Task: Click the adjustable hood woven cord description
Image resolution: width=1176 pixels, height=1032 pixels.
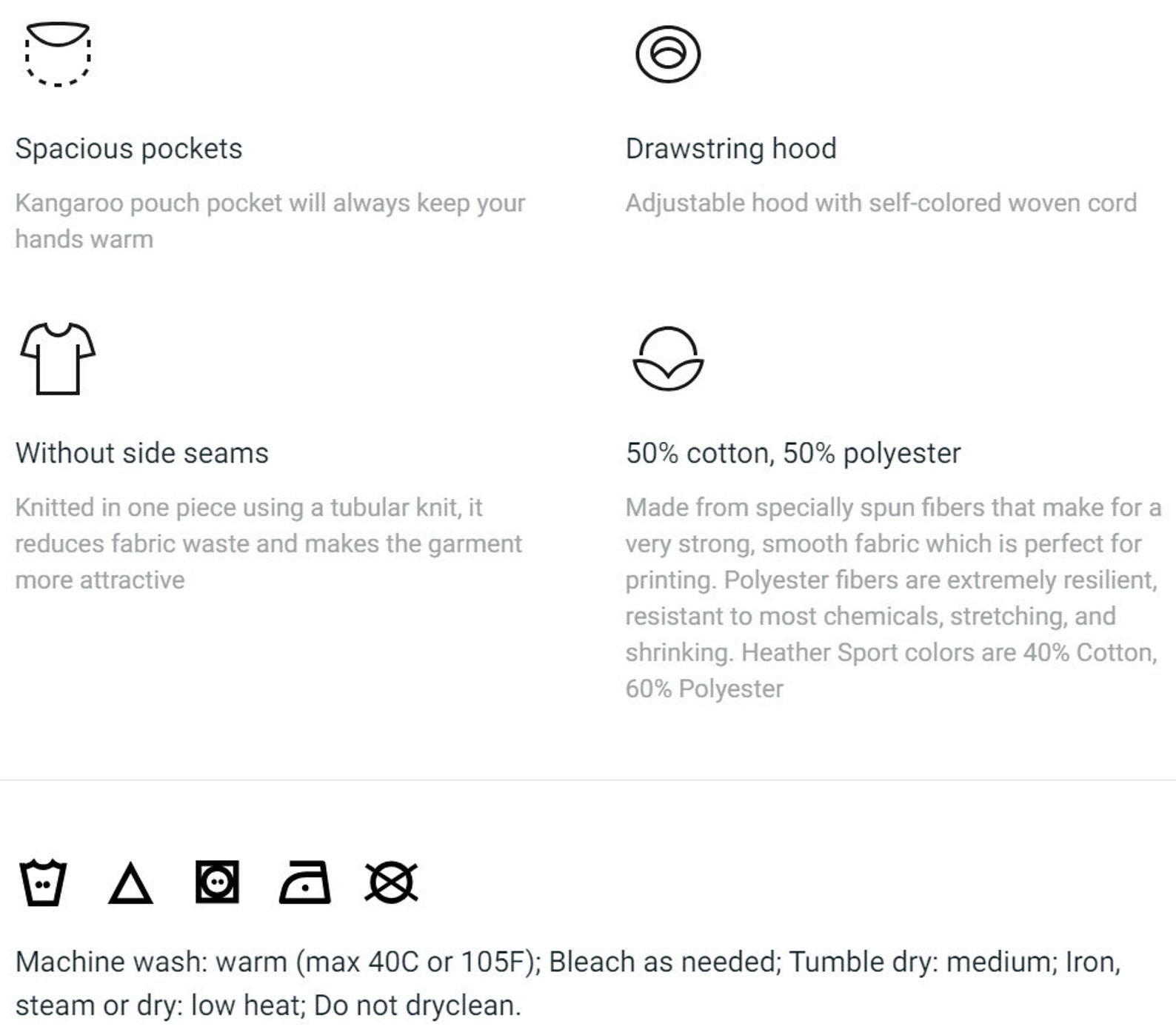Action: pyautogui.click(x=881, y=203)
